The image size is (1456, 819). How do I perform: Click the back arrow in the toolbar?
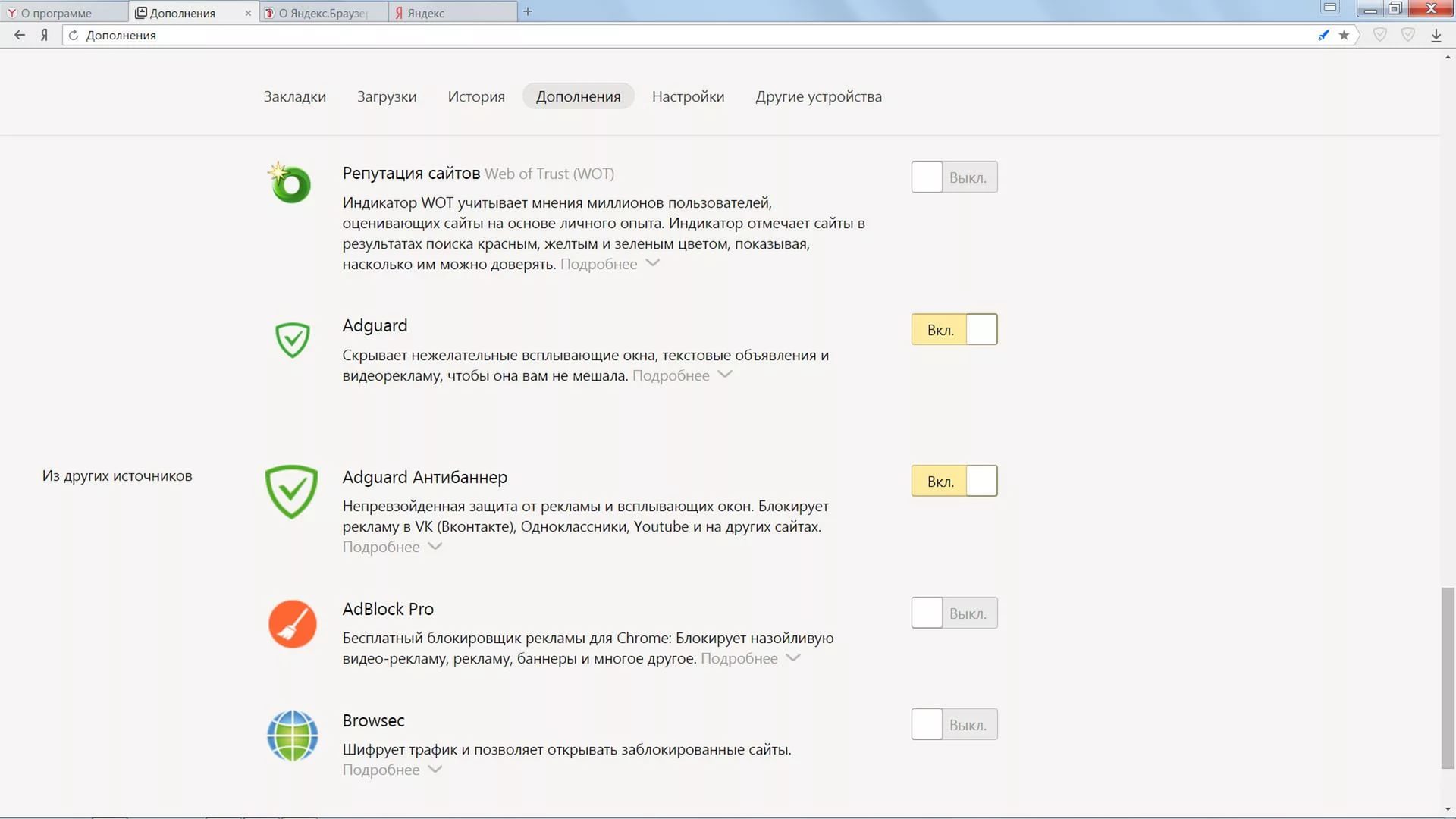pos(20,35)
